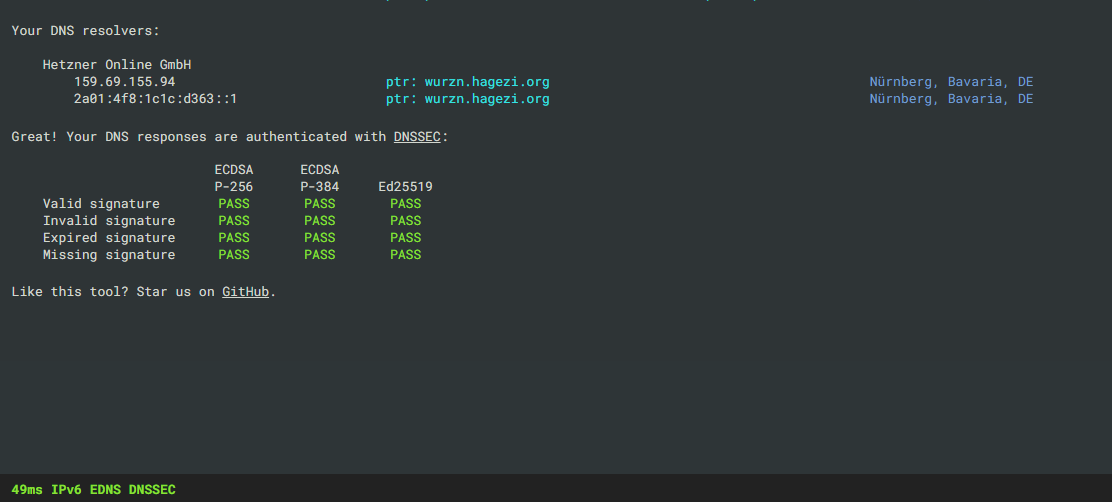
Task: Click the 2a01:4f8:1c1c:d363::1 IPv6 resolver address
Action: tap(155, 99)
